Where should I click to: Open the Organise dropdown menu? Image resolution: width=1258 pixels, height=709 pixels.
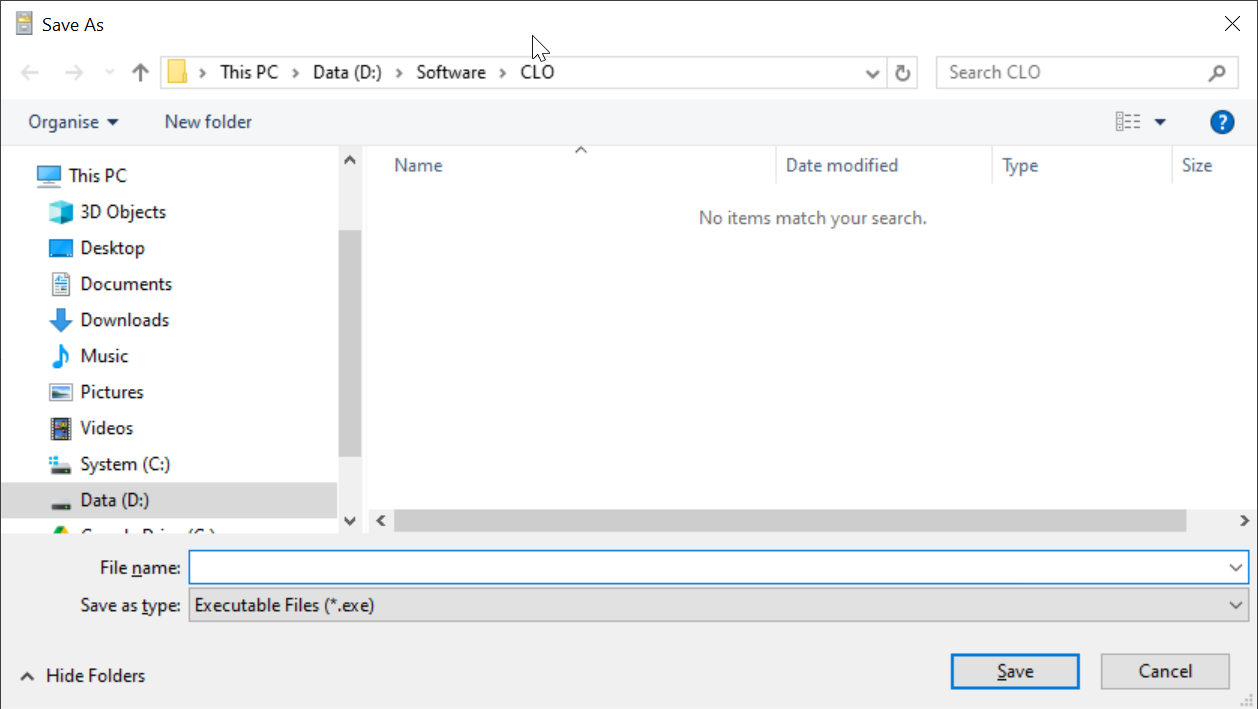click(73, 122)
